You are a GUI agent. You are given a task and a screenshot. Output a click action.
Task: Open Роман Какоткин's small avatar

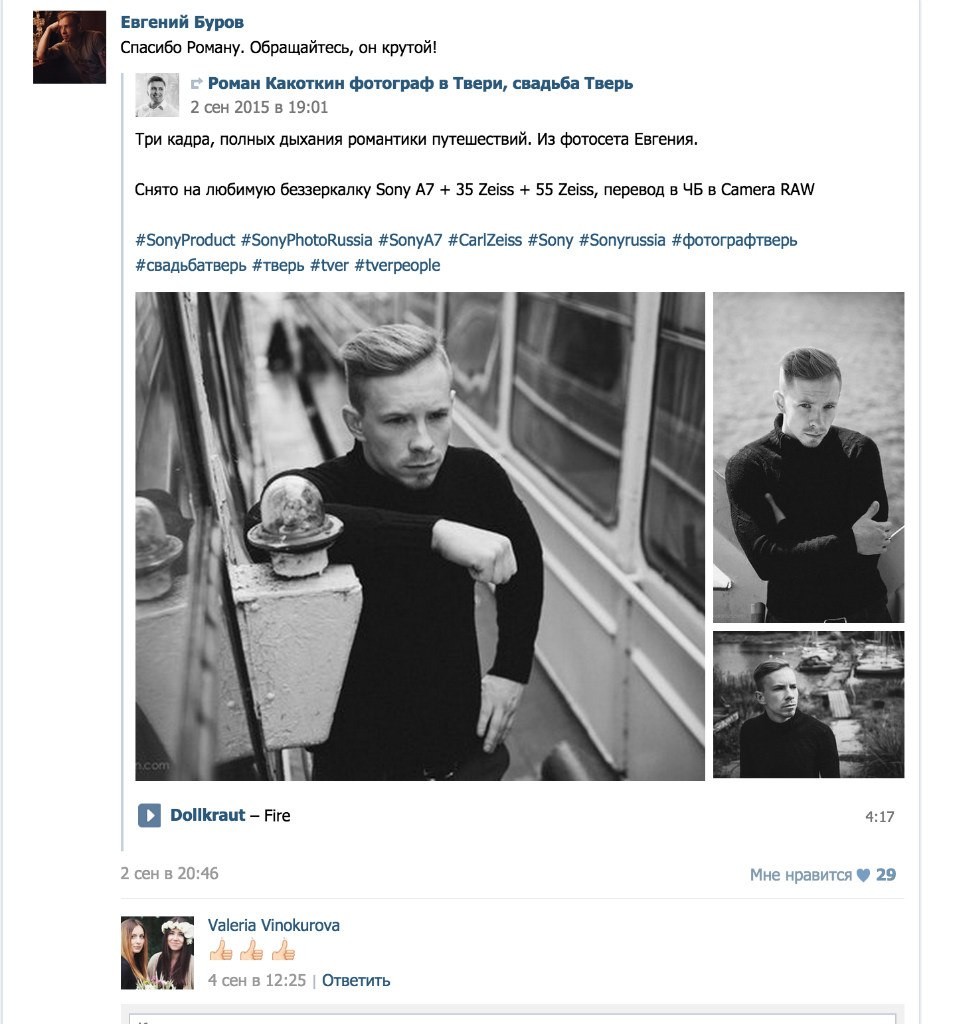157,95
